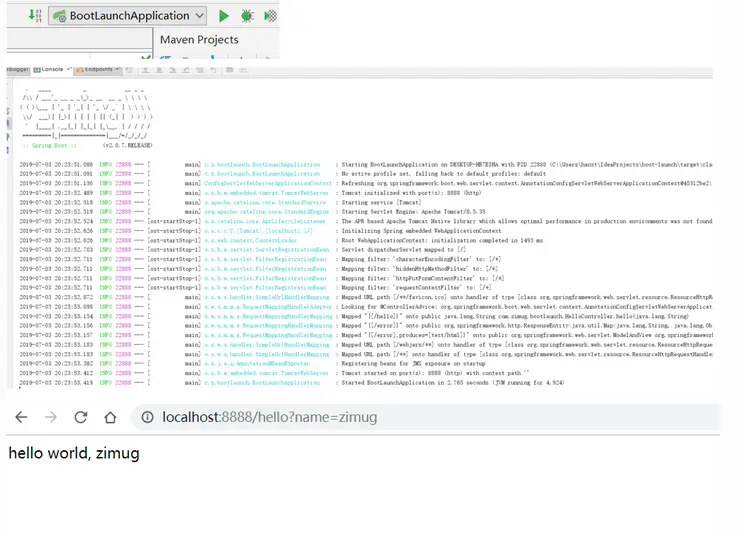The image size is (743, 536).
Task: Select log line 'Tomcat initialized with port(s): 8888'
Action: tap(250, 193)
